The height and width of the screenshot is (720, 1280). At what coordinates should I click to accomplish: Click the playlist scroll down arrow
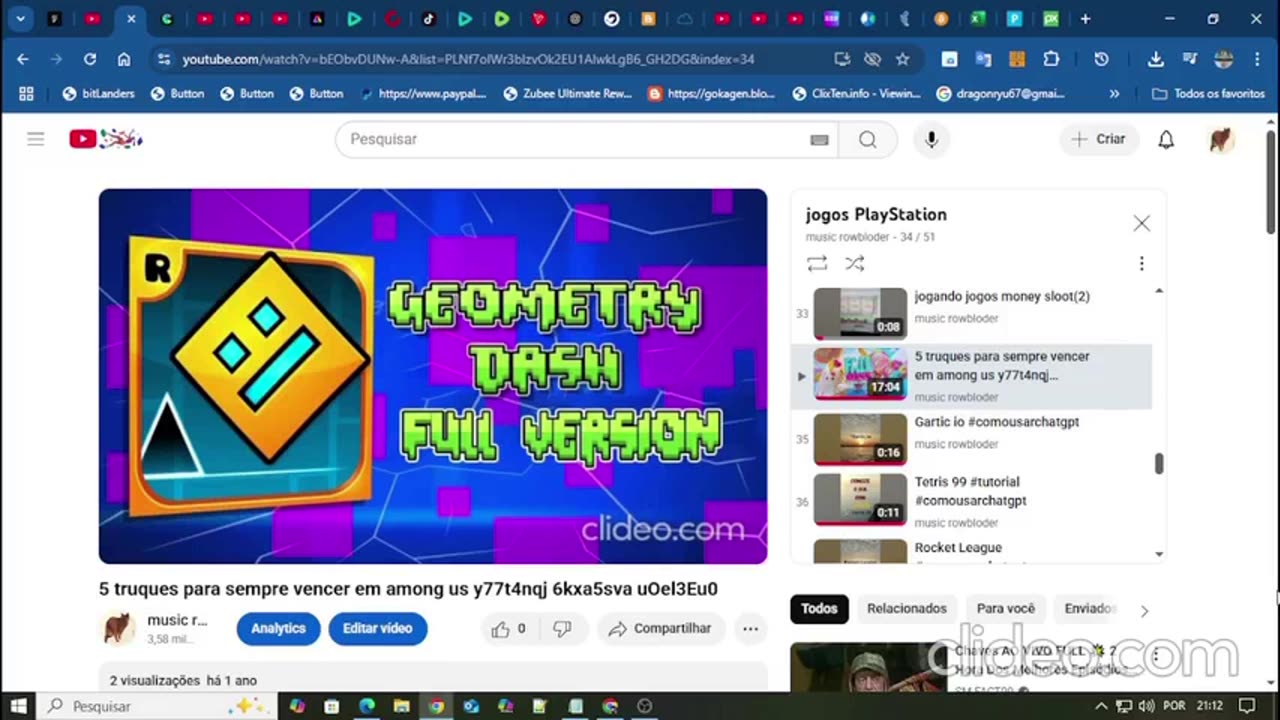click(x=1159, y=554)
